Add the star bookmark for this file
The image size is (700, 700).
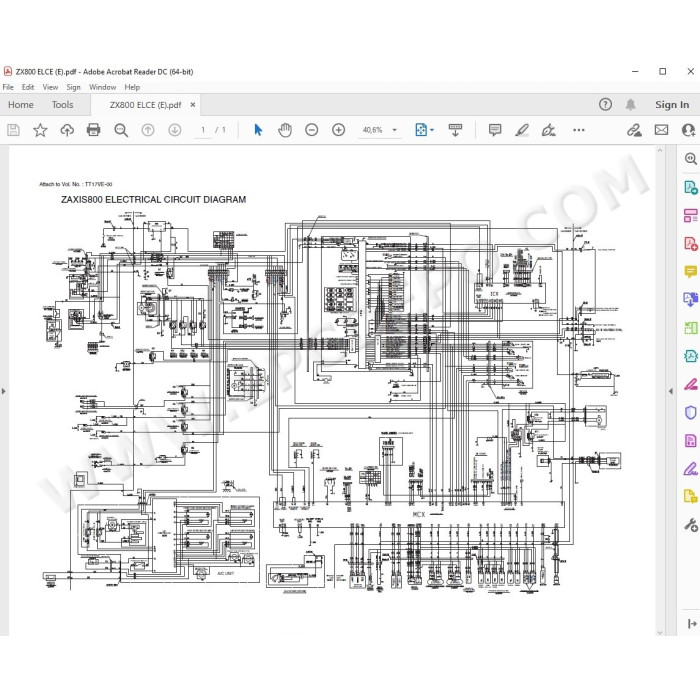40,130
